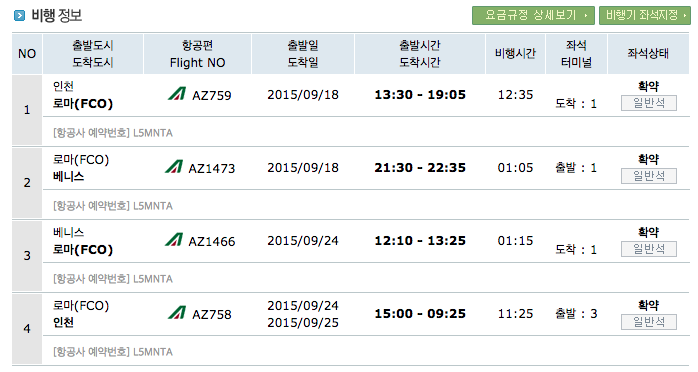Click the Alitalia logo next to AZ759
Screen dimensions: 698x372
(177, 94)
